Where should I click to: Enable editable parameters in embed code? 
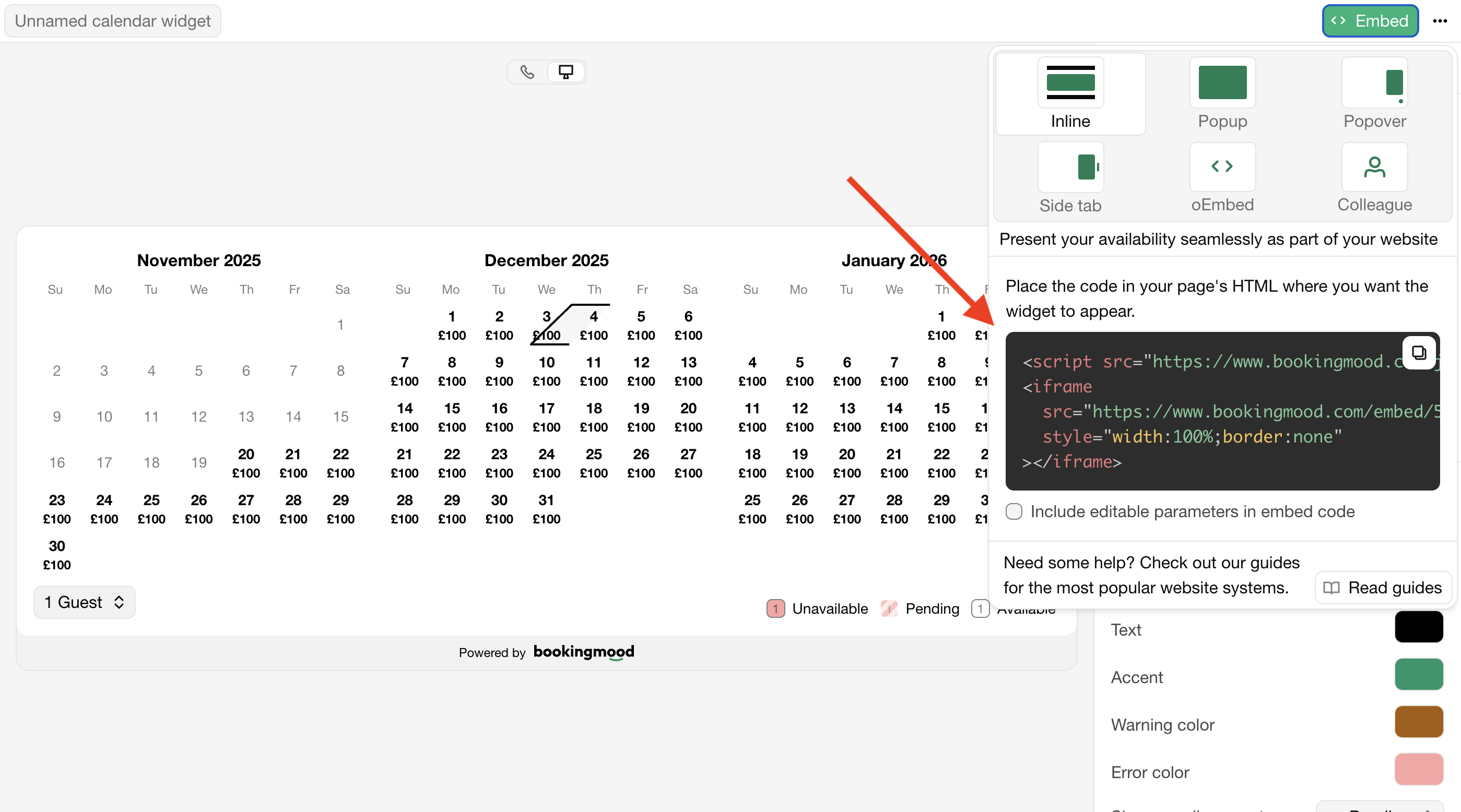(x=1014, y=511)
